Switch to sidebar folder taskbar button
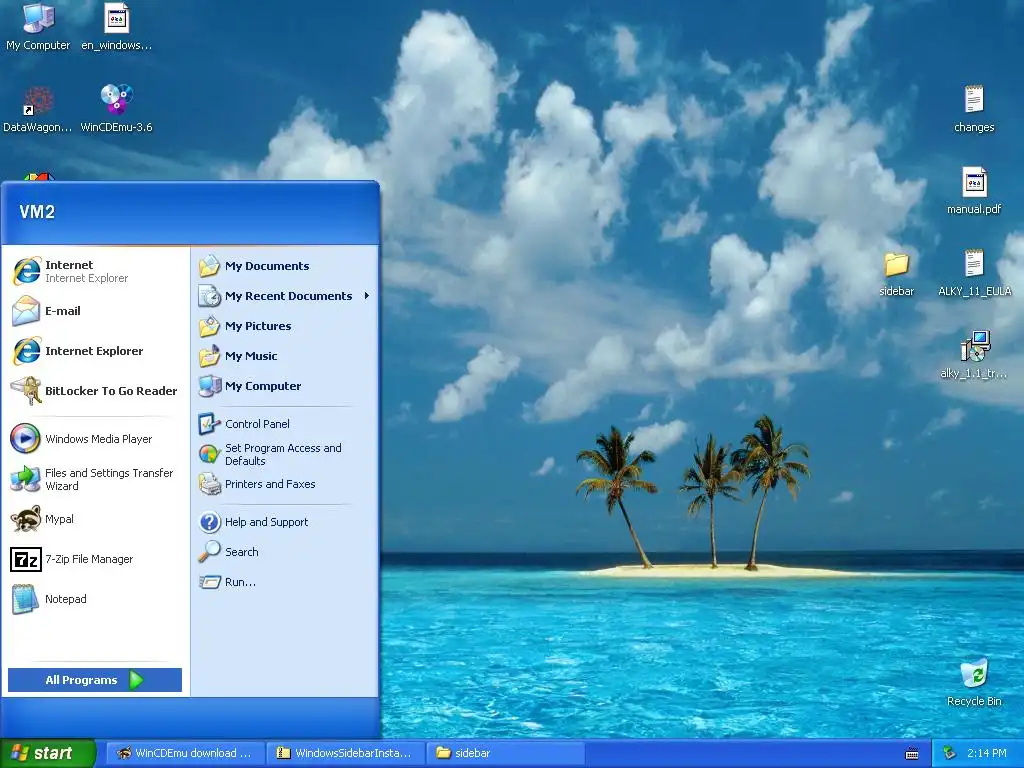1024x768 pixels. [x=505, y=753]
